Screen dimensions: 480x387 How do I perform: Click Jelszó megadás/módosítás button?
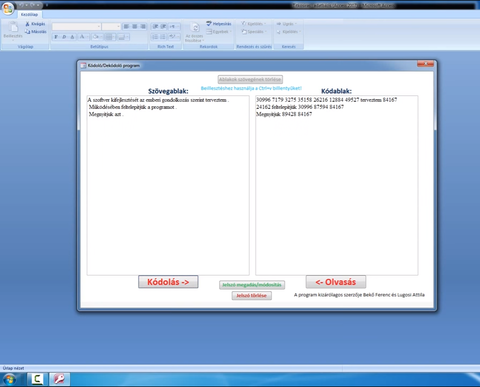[x=252, y=285]
